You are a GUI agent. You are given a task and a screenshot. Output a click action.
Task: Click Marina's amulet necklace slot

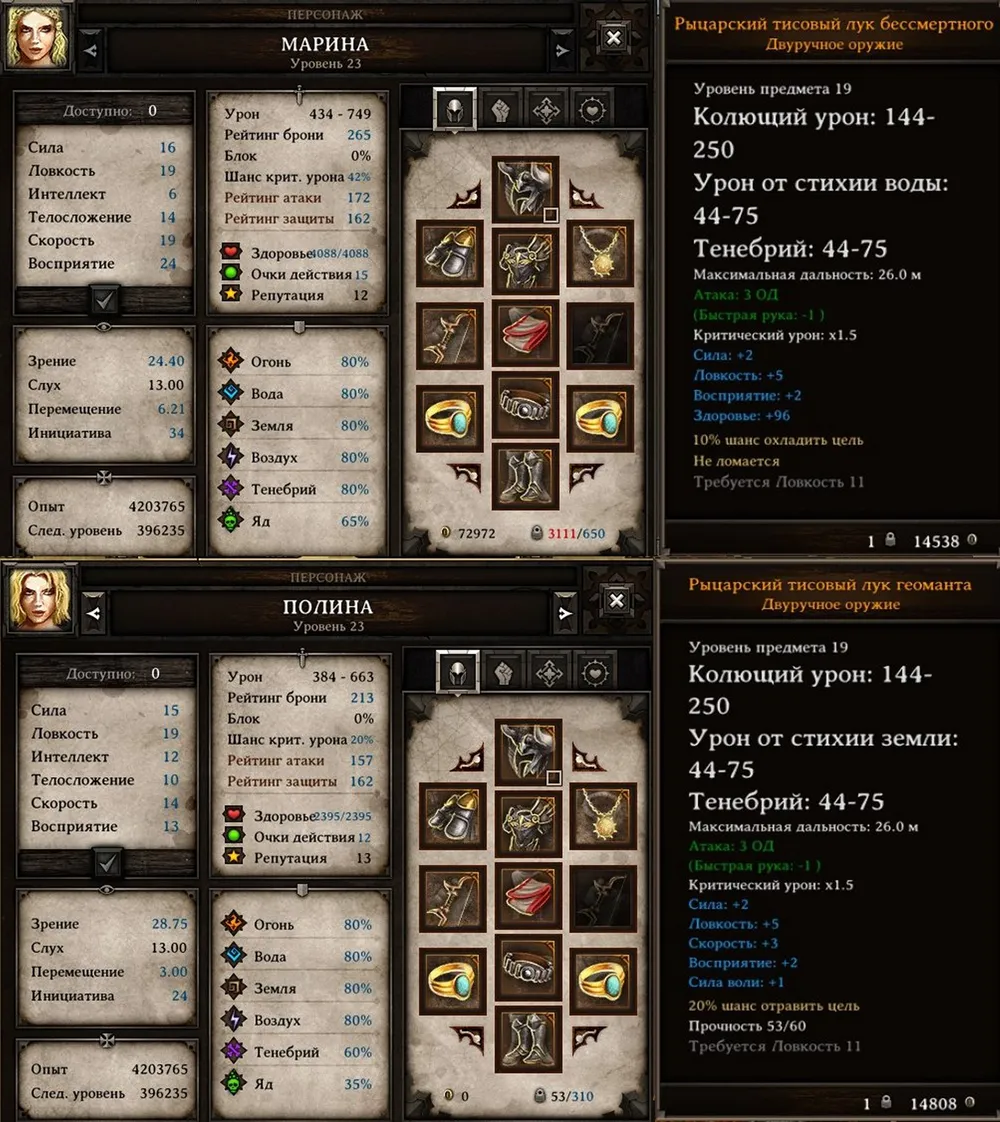(x=600, y=253)
